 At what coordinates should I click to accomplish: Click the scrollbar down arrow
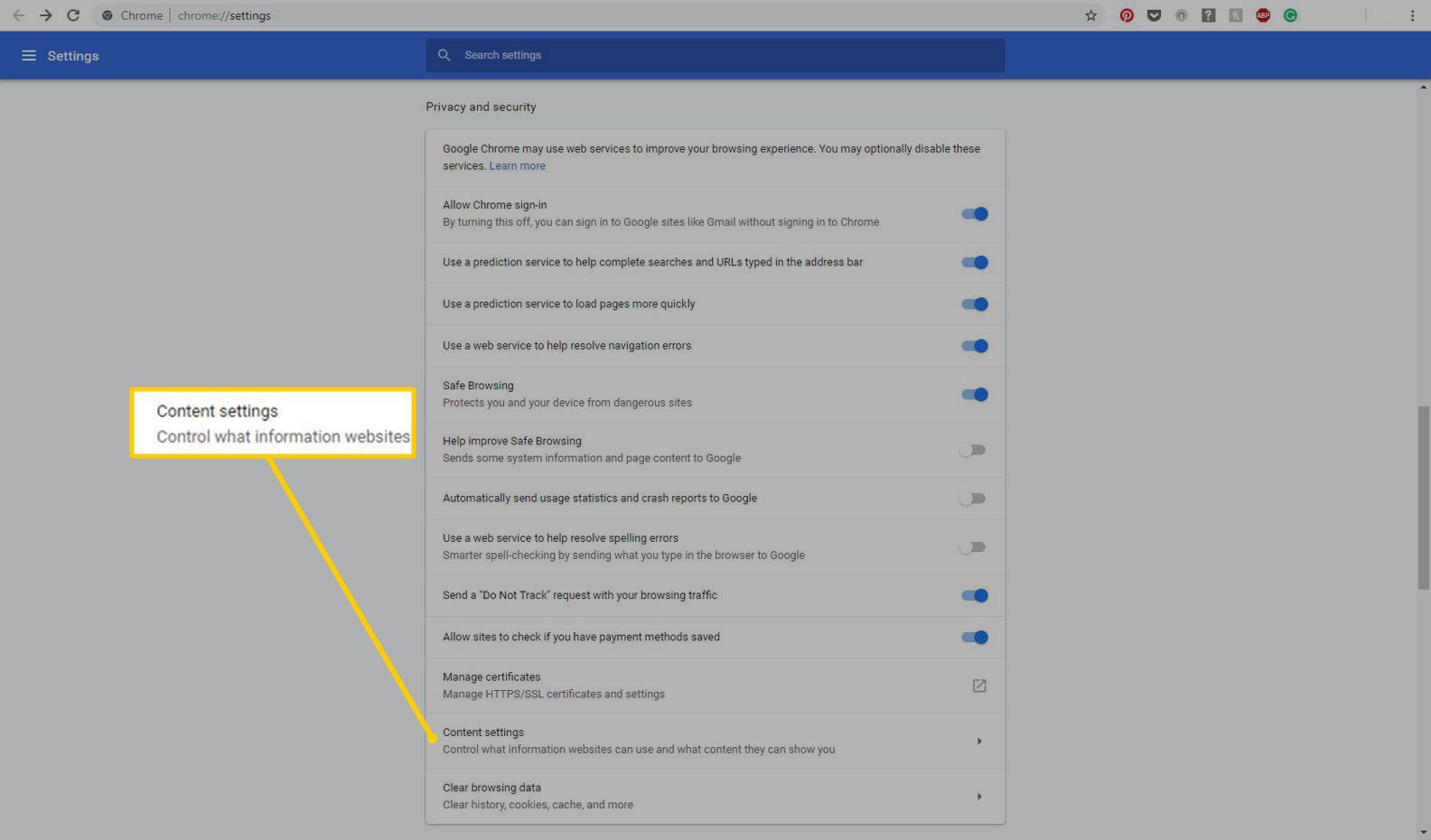tap(1424, 832)
